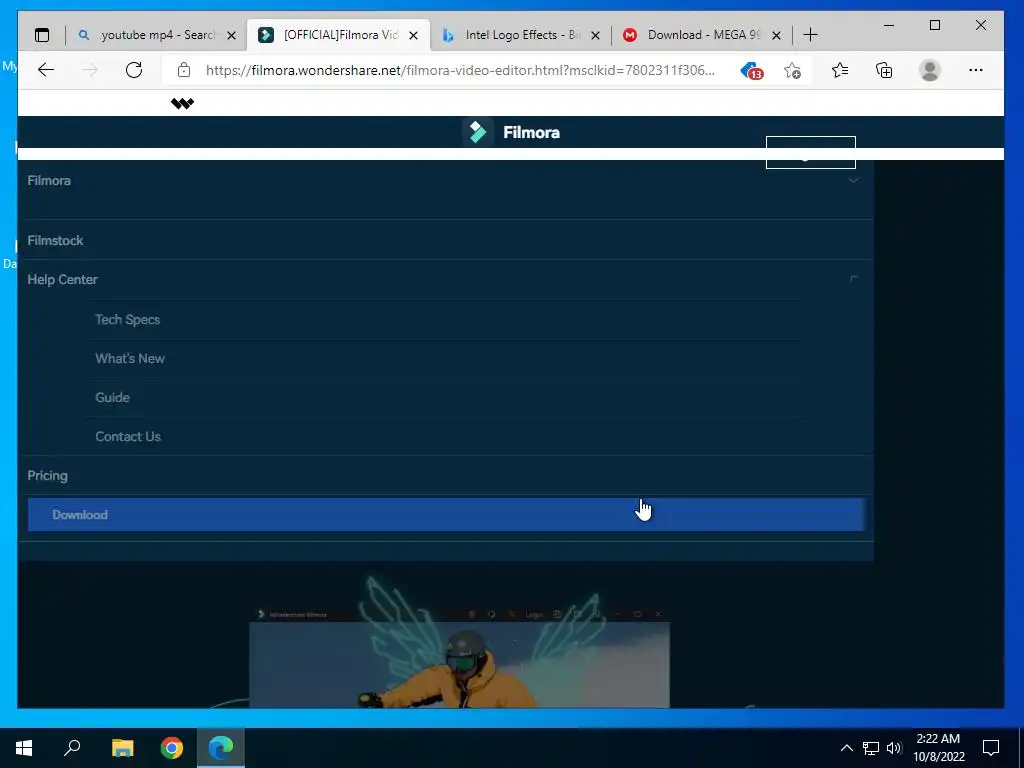1024x768 pixels.
Task: Click the address bar URL field
Action: tap(460, 70)
